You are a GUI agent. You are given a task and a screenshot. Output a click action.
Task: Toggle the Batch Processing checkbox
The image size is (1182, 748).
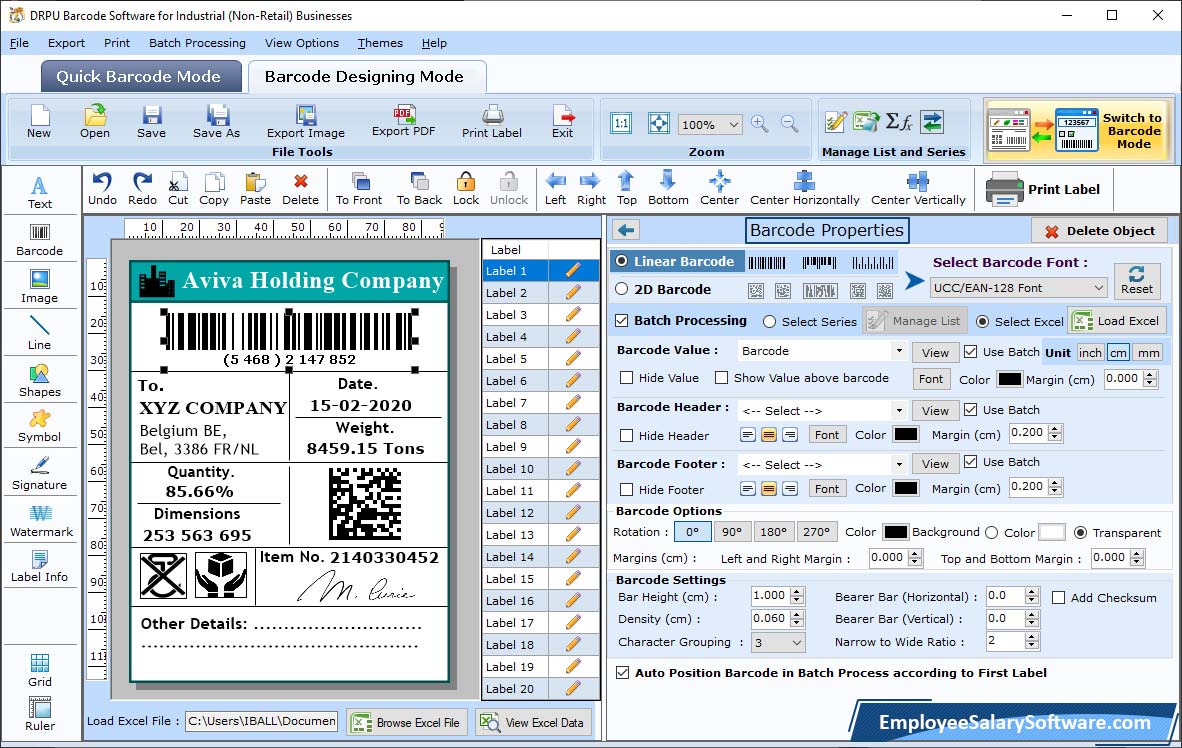(622, 320)
